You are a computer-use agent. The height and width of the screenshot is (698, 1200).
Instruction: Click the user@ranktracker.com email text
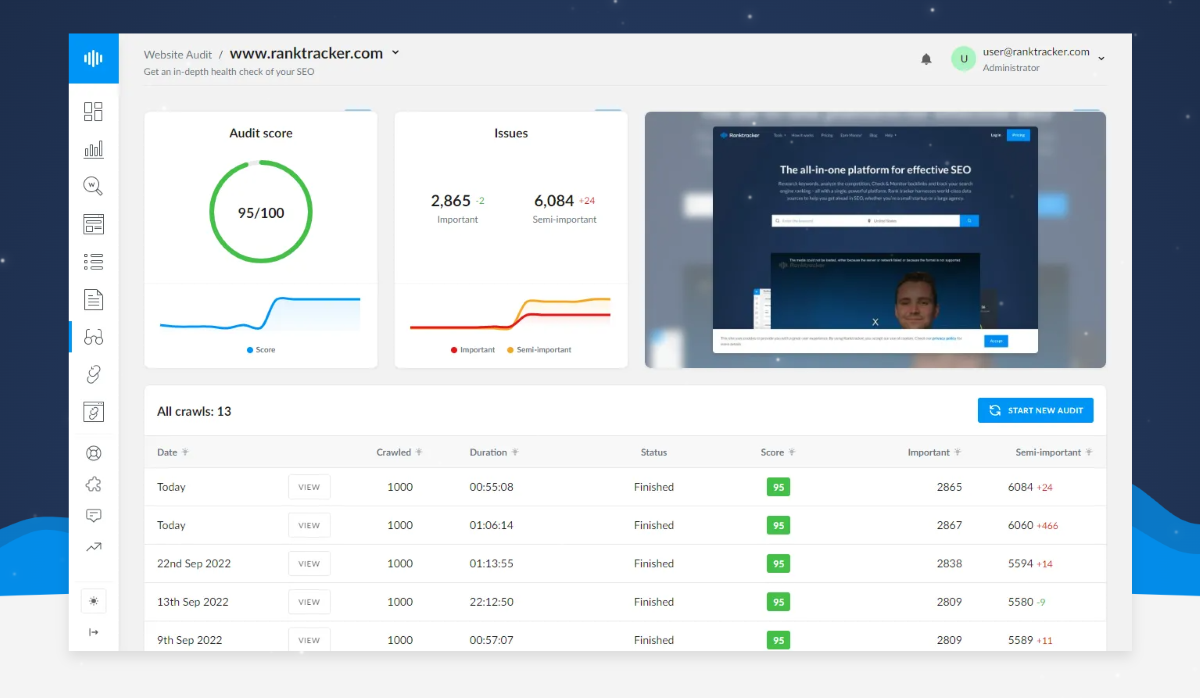[x=1036, y=52]
